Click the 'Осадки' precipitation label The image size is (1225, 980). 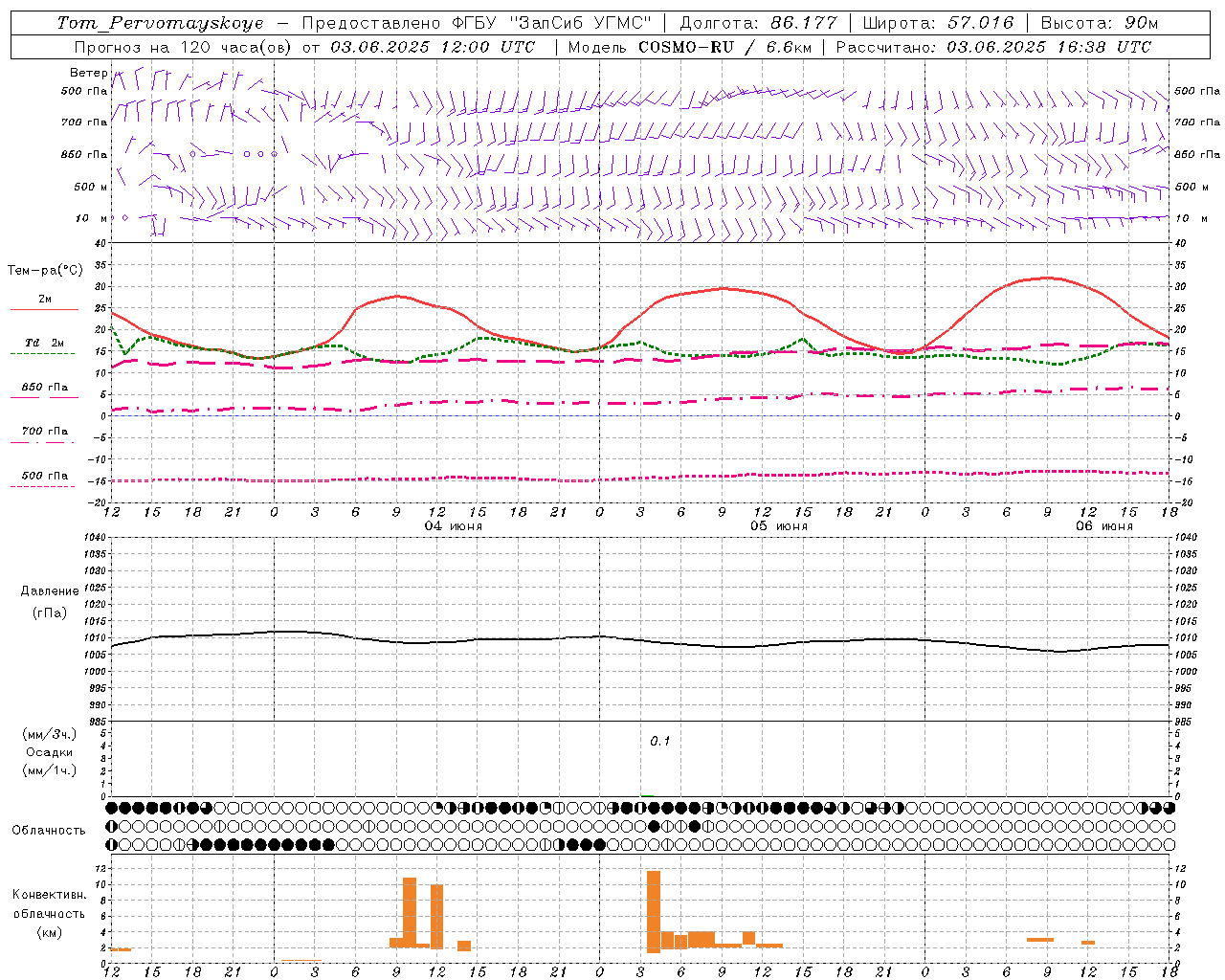coord(50,752)
